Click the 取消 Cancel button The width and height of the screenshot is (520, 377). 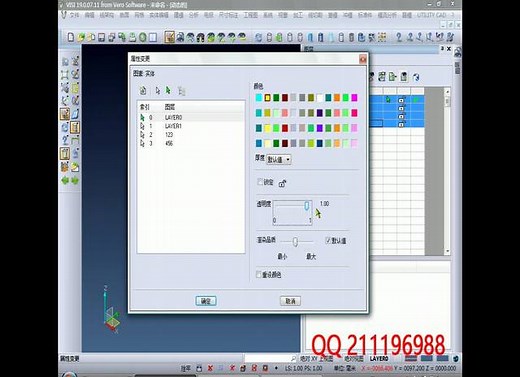[x=290, y=301]
